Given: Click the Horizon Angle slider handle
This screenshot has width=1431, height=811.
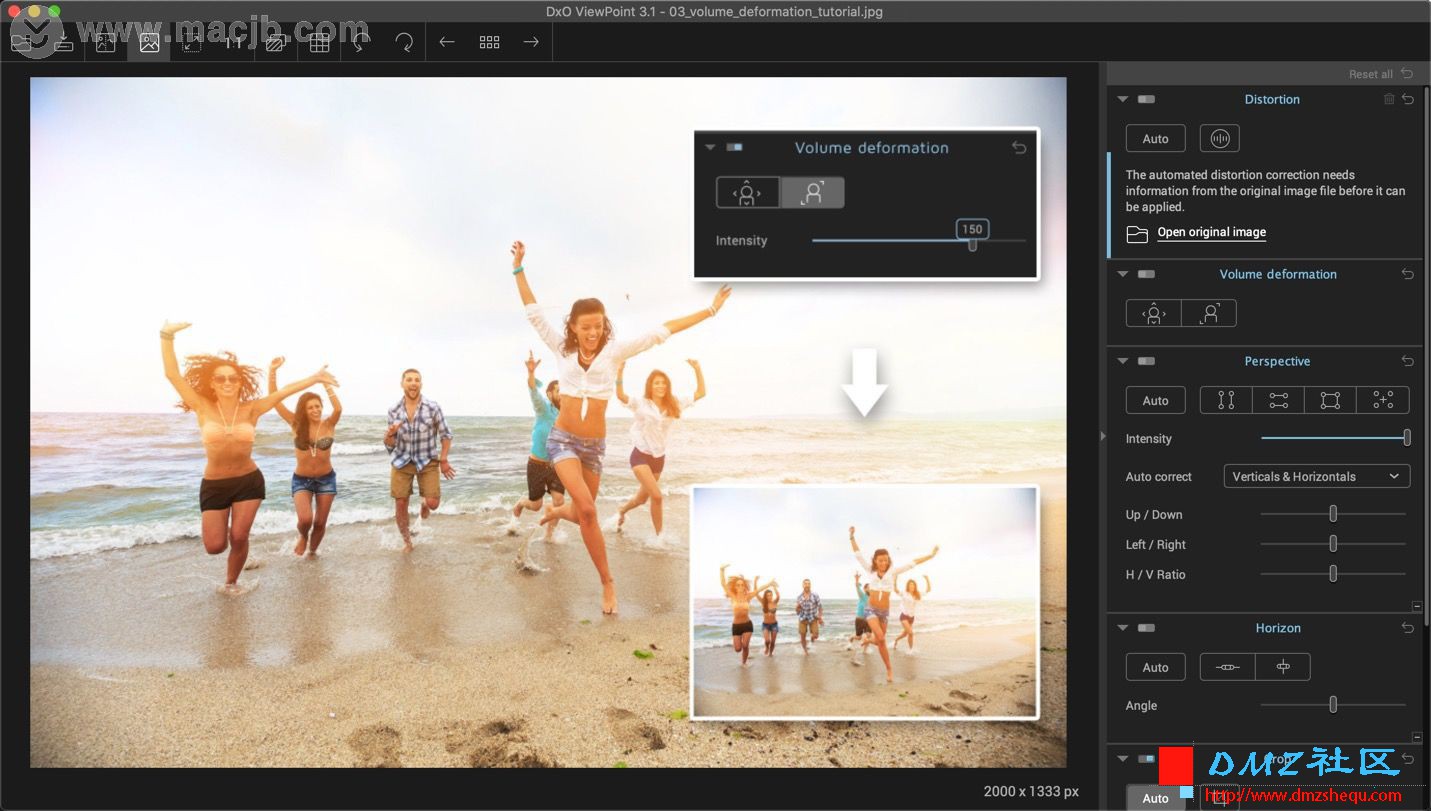Looking at the screenshot, I should click(1333, 705).
